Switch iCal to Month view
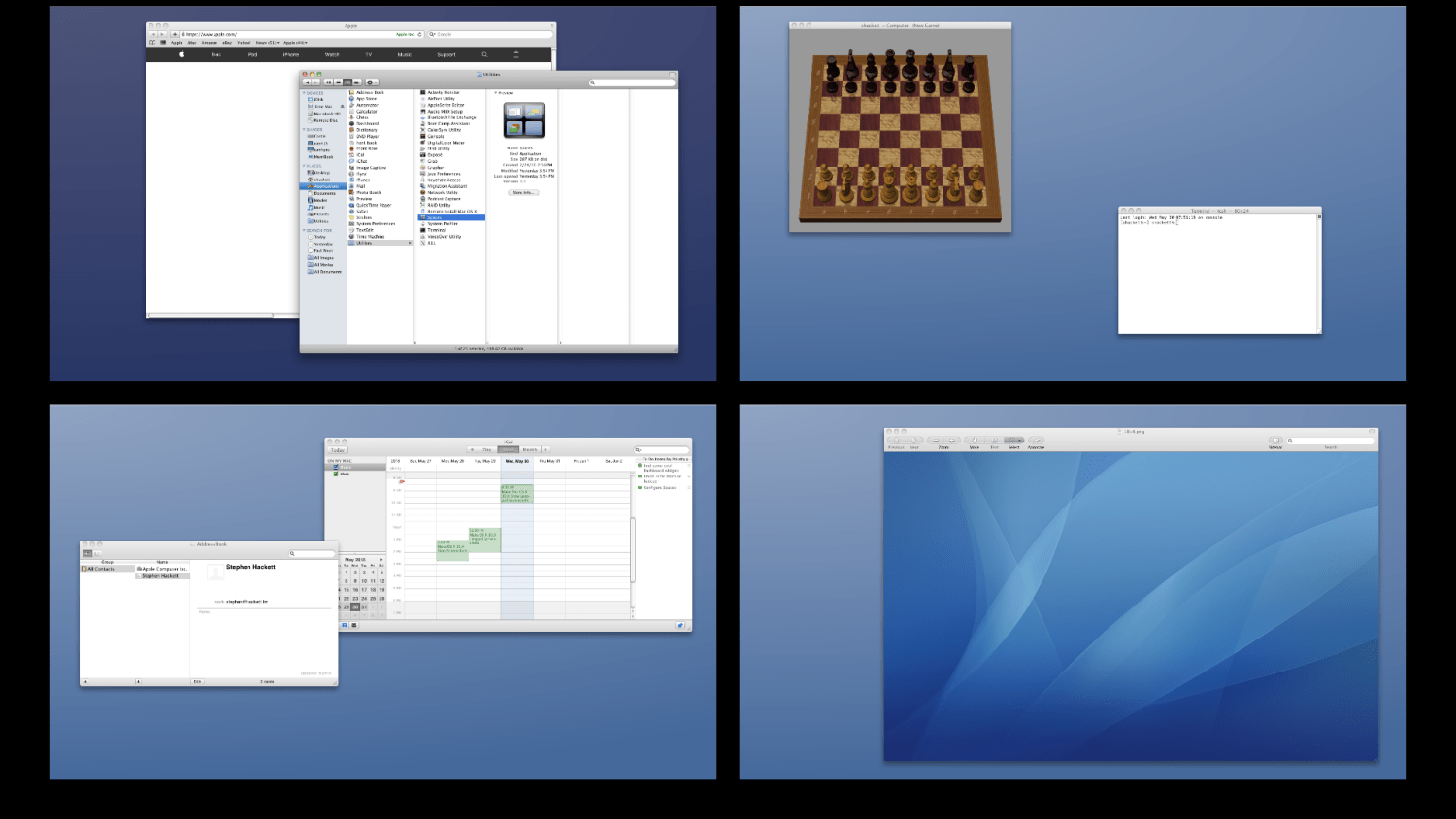This screenshot has width=1456, height=819. (x=530, y=449)
